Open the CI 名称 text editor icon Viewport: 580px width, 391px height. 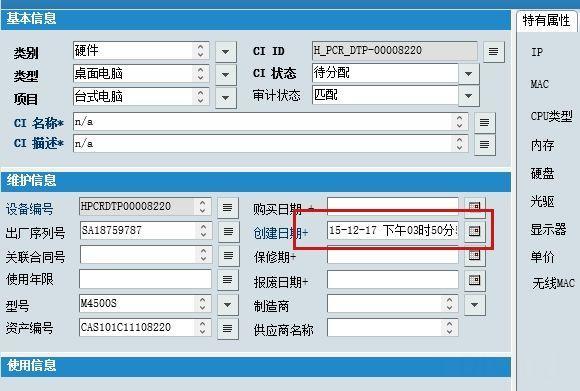485,122
